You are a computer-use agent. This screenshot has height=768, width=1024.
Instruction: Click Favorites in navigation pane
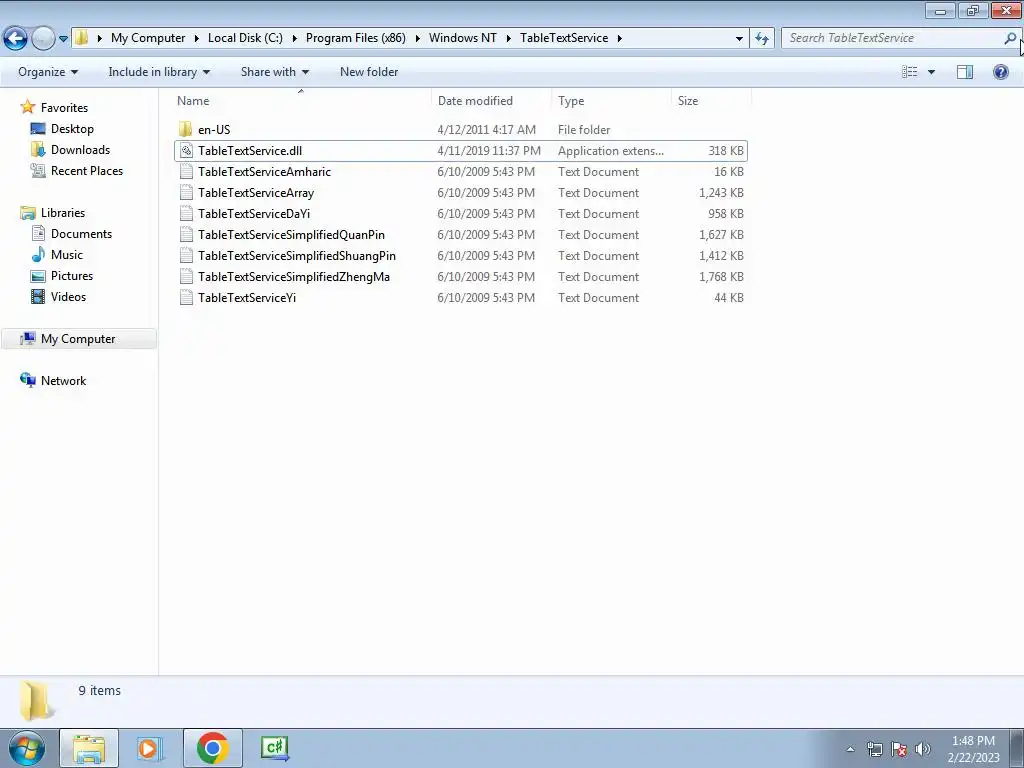(64, 108)
